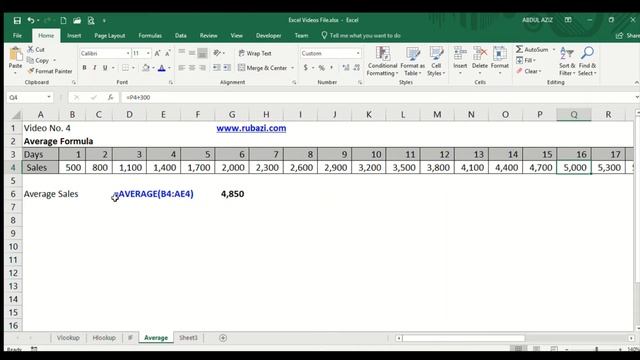Click the Wrap Text button
640x360 pixels.
[x=255, y=53]
